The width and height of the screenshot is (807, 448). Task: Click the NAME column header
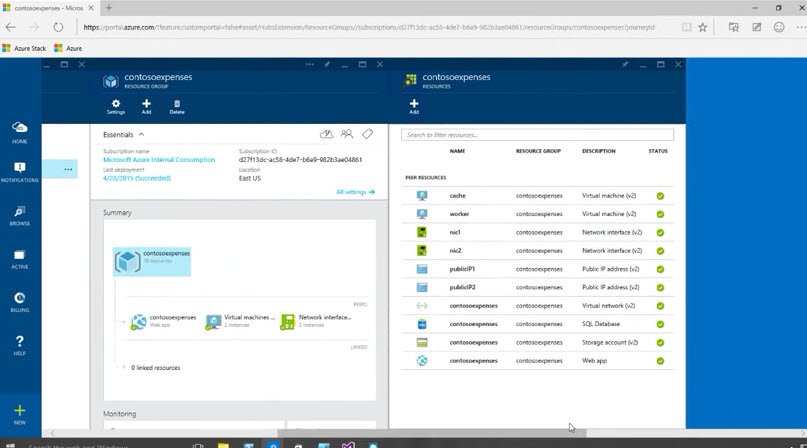[x=457, y=151]
